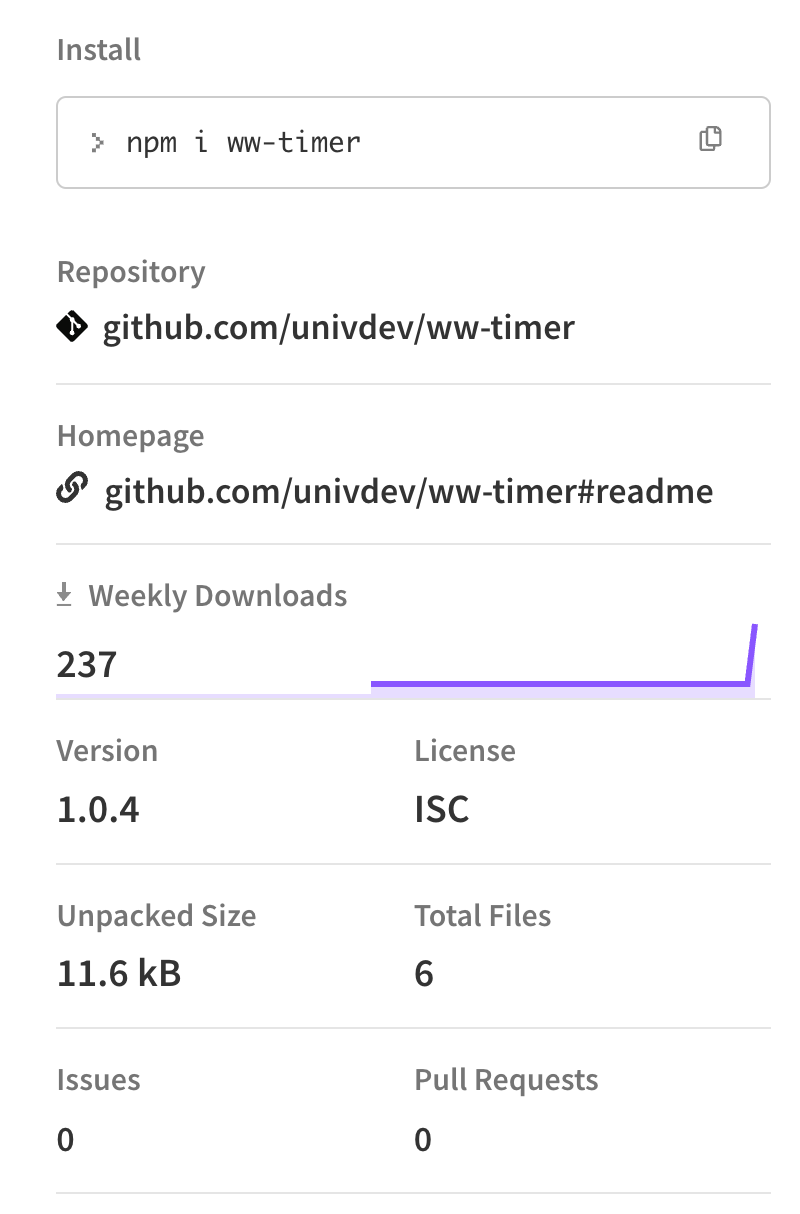Click the ISC license value
This screenshot has width=800, height=1214.
click(442, 809)
